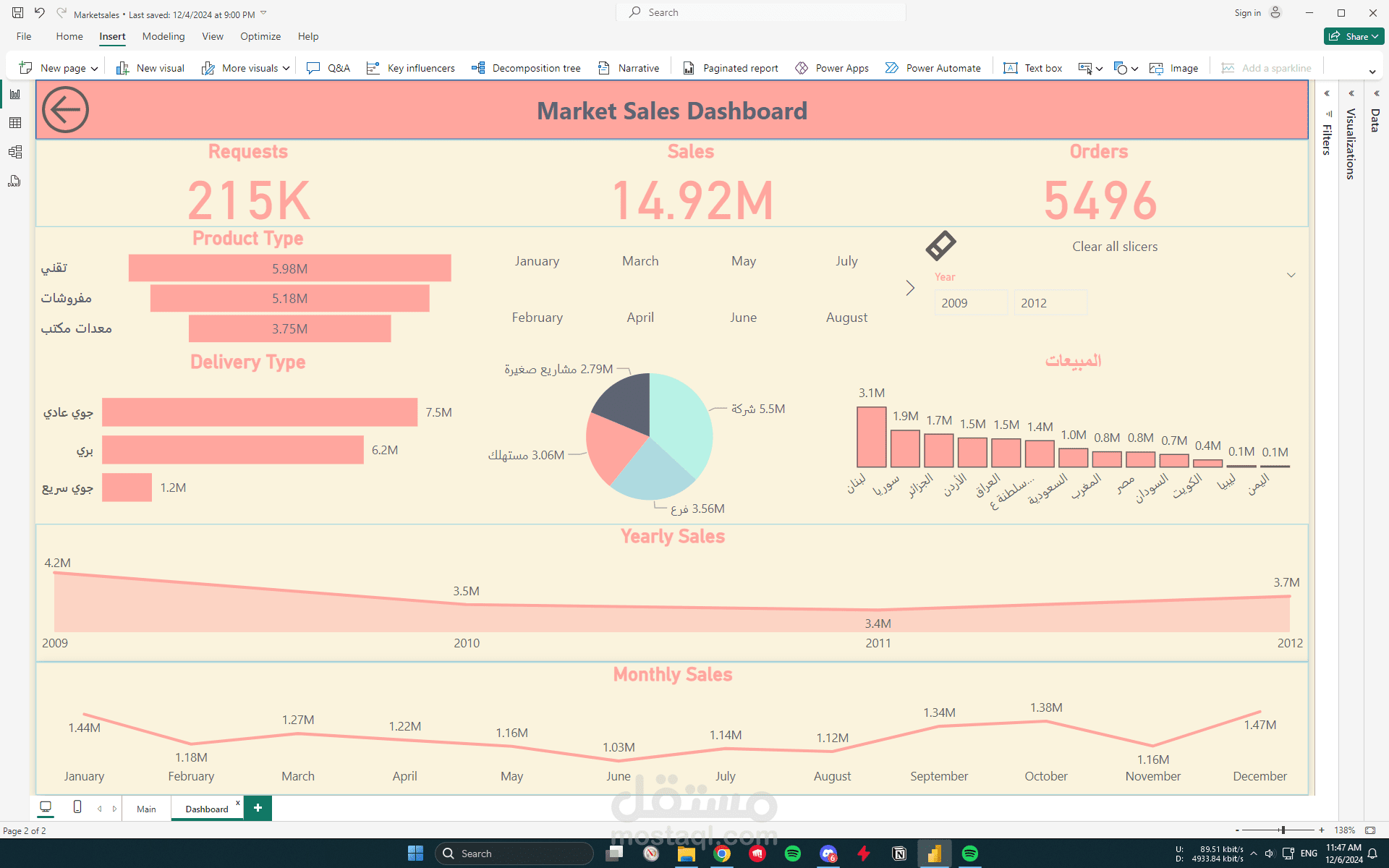Open Table view in left sidebar
This screenshot has height=868, width=1389.
pos(15,123)
